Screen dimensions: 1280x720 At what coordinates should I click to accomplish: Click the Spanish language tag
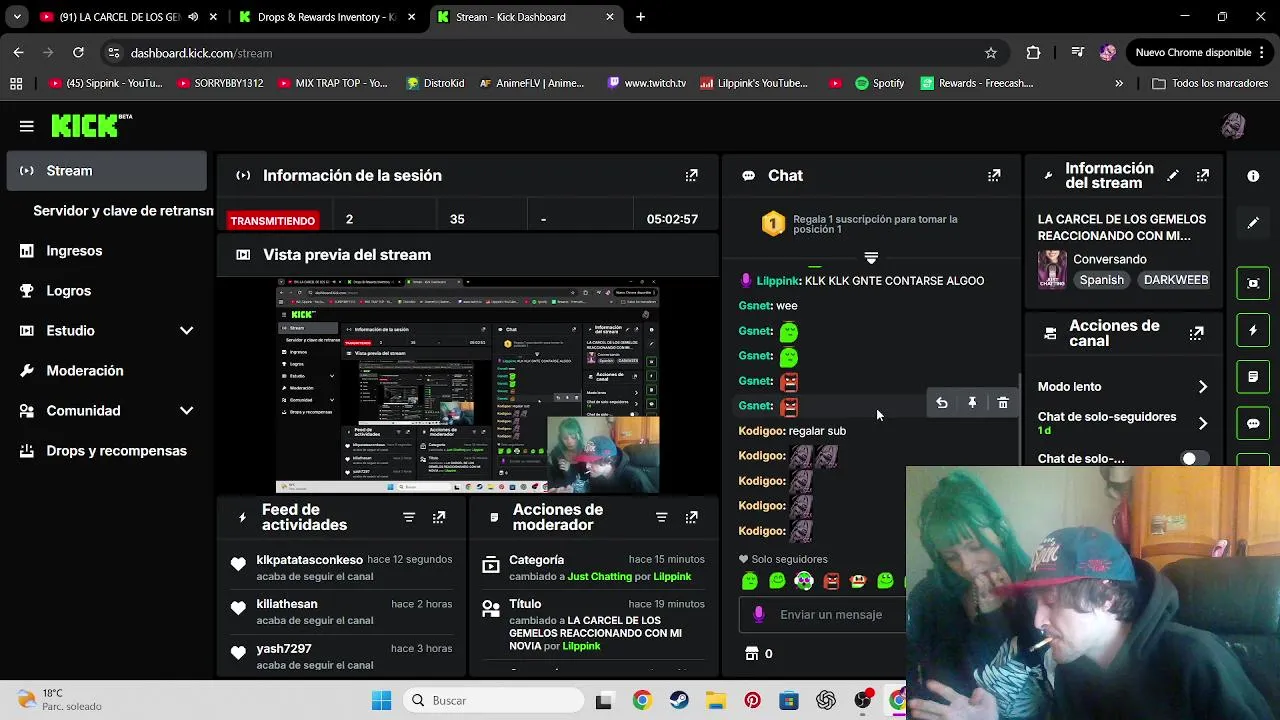(x=1102, y=280)
